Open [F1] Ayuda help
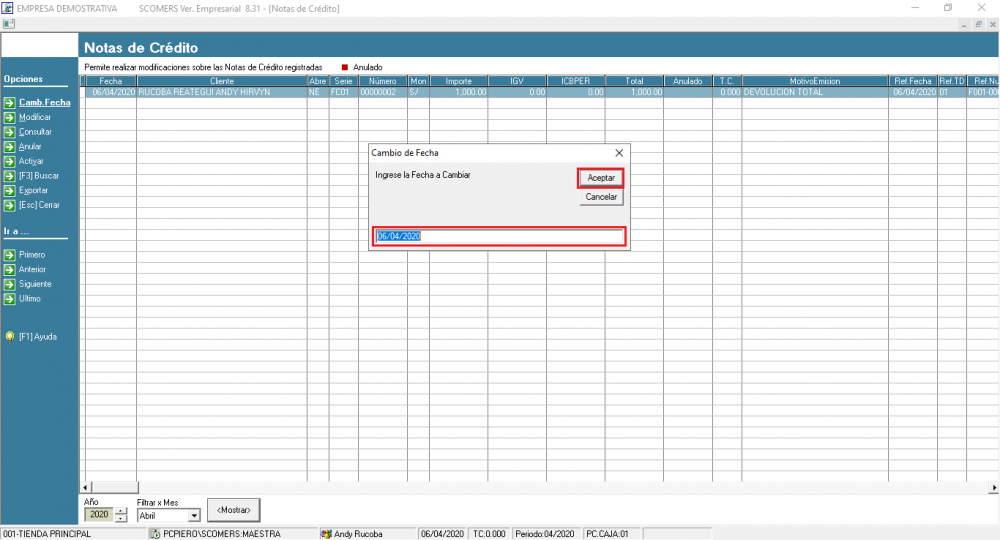Screen dimensions: 1000x540 [x=38, y=337]
